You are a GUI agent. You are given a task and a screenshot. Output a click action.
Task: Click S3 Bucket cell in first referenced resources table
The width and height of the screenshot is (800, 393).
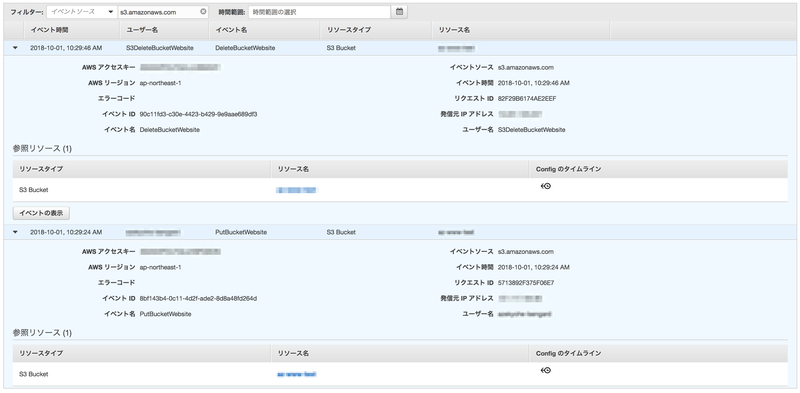click(x=34, y=190)
